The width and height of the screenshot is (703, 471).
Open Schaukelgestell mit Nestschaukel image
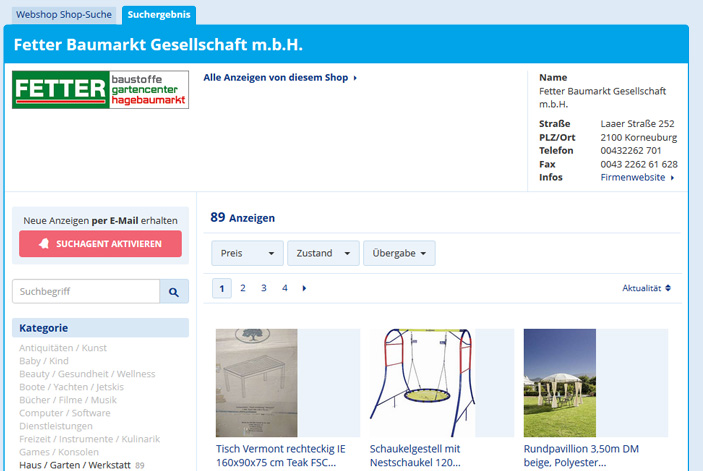pos(422,383)
